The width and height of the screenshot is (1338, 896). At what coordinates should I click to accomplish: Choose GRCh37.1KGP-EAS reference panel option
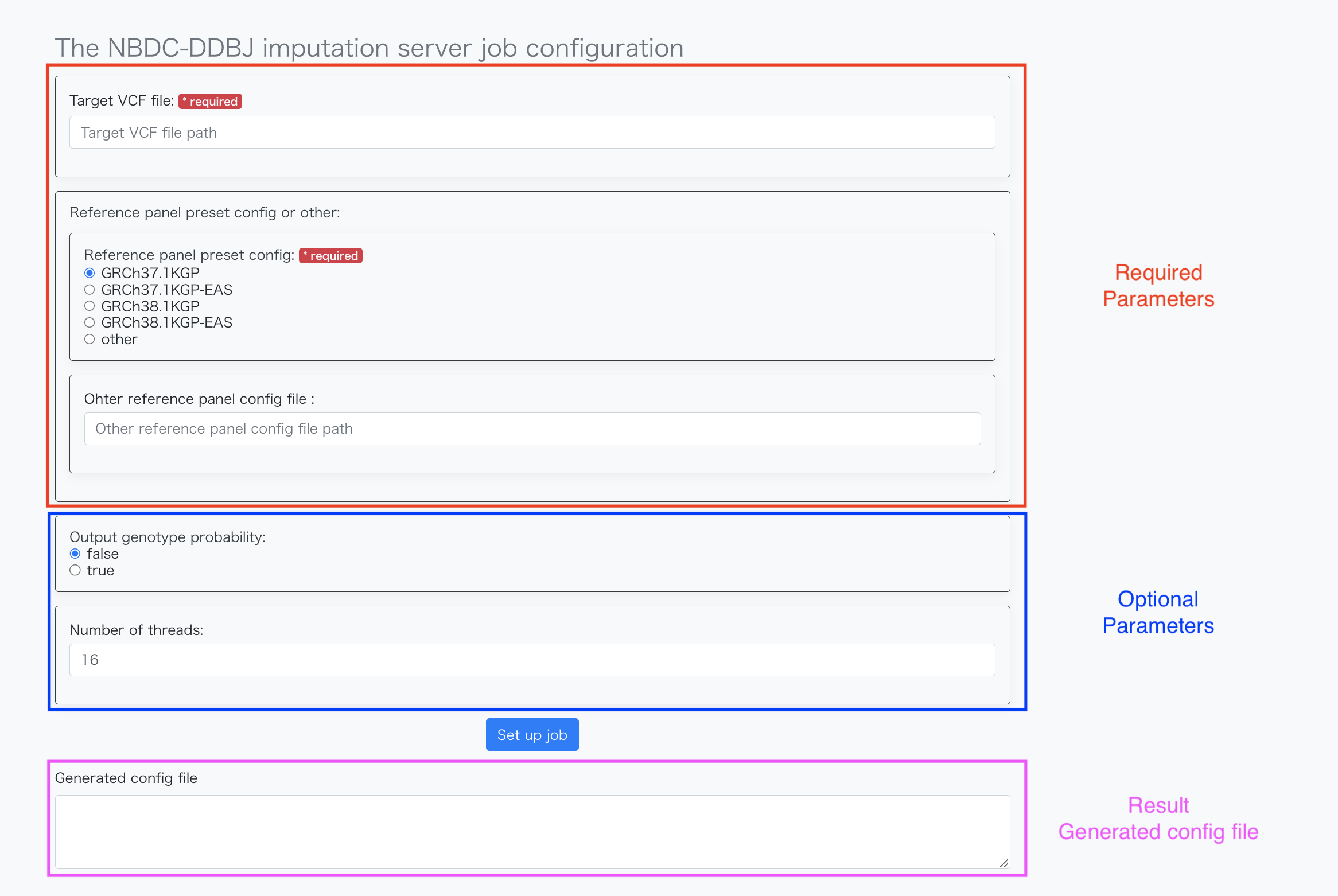pyautogui.click(x=90, y=290)
